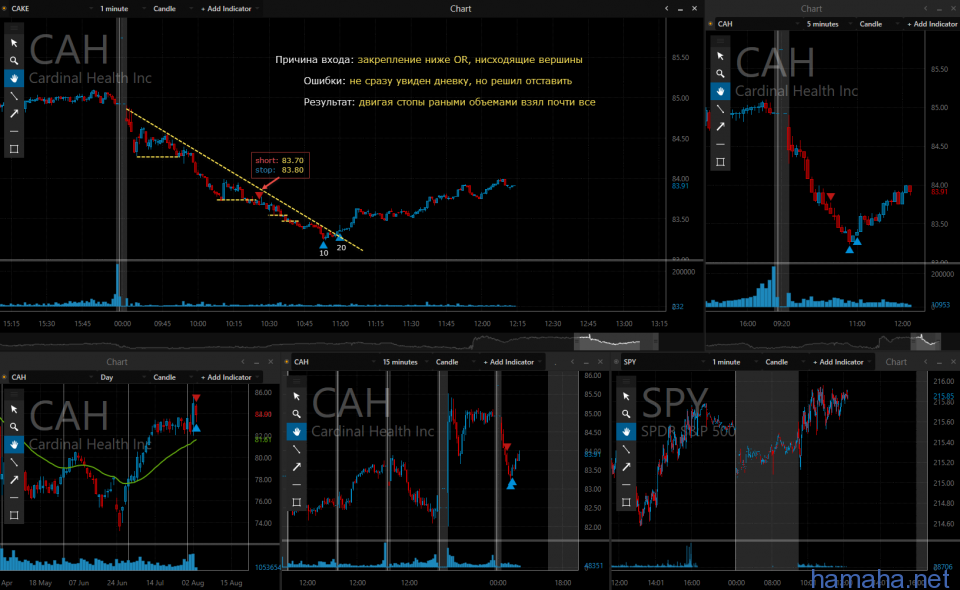Grab the tool palette handle in CAKE chart
Image resolution: width=960 pixels, height=590 pixels.
(x=14, y=28)
